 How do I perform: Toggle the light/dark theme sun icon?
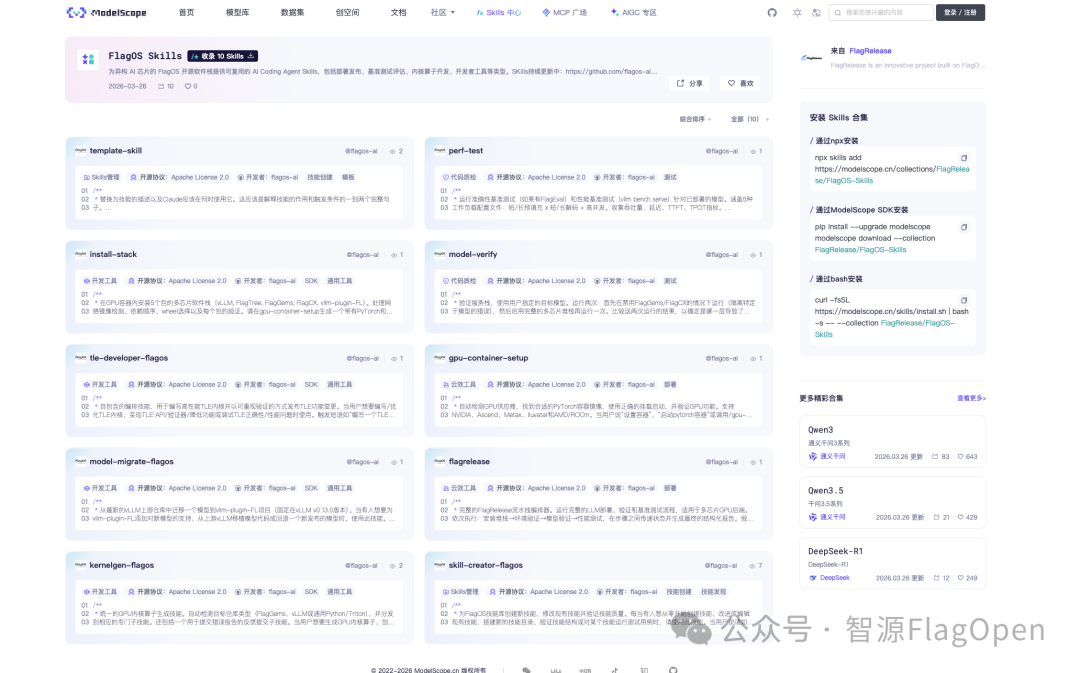pyautogui.click(x=797, y=12)
